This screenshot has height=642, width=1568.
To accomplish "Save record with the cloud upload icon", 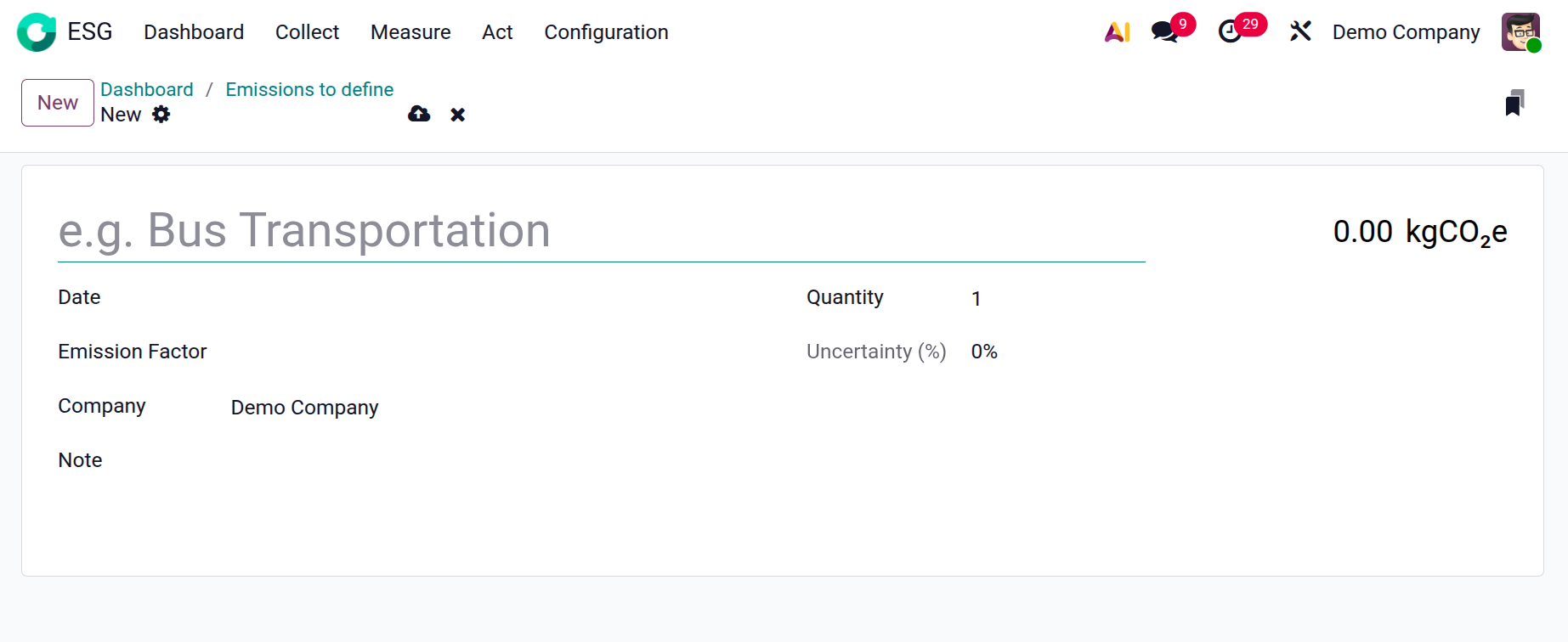I will (x=419, y=115).
